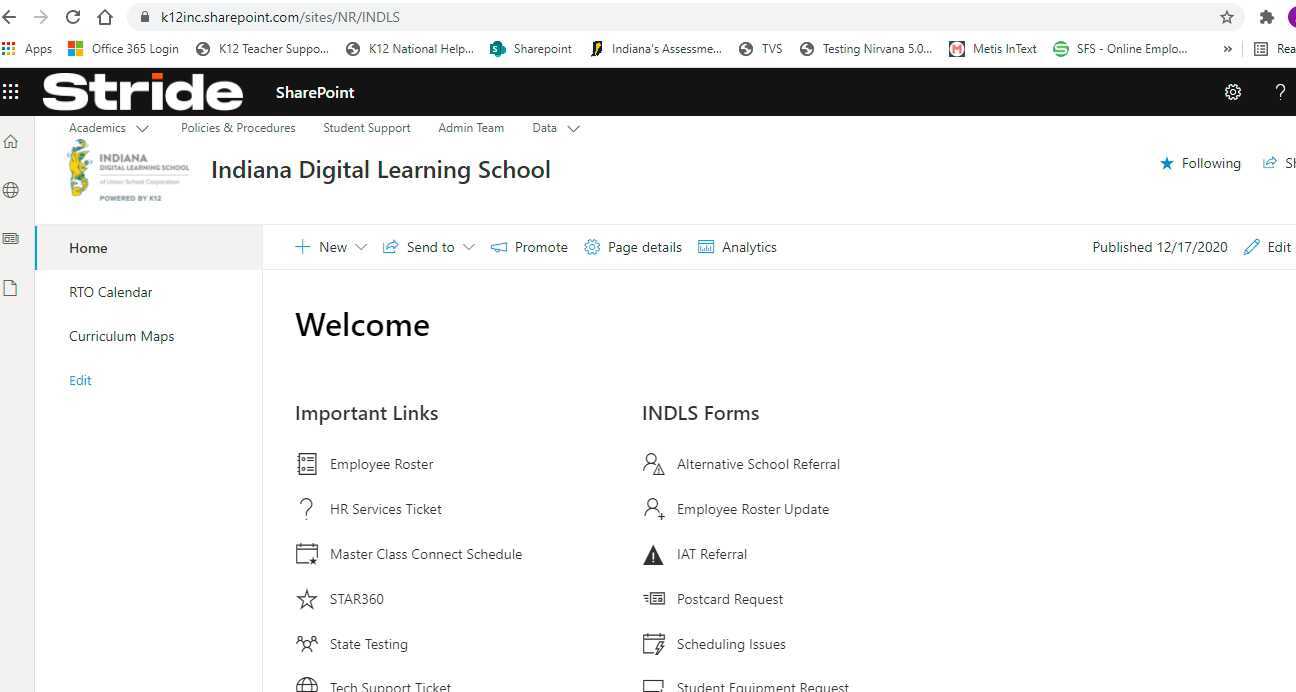Click the Stride logo in header
Image resolution: width=1296 pixels, height=692 pixels.
pos(143,92)
